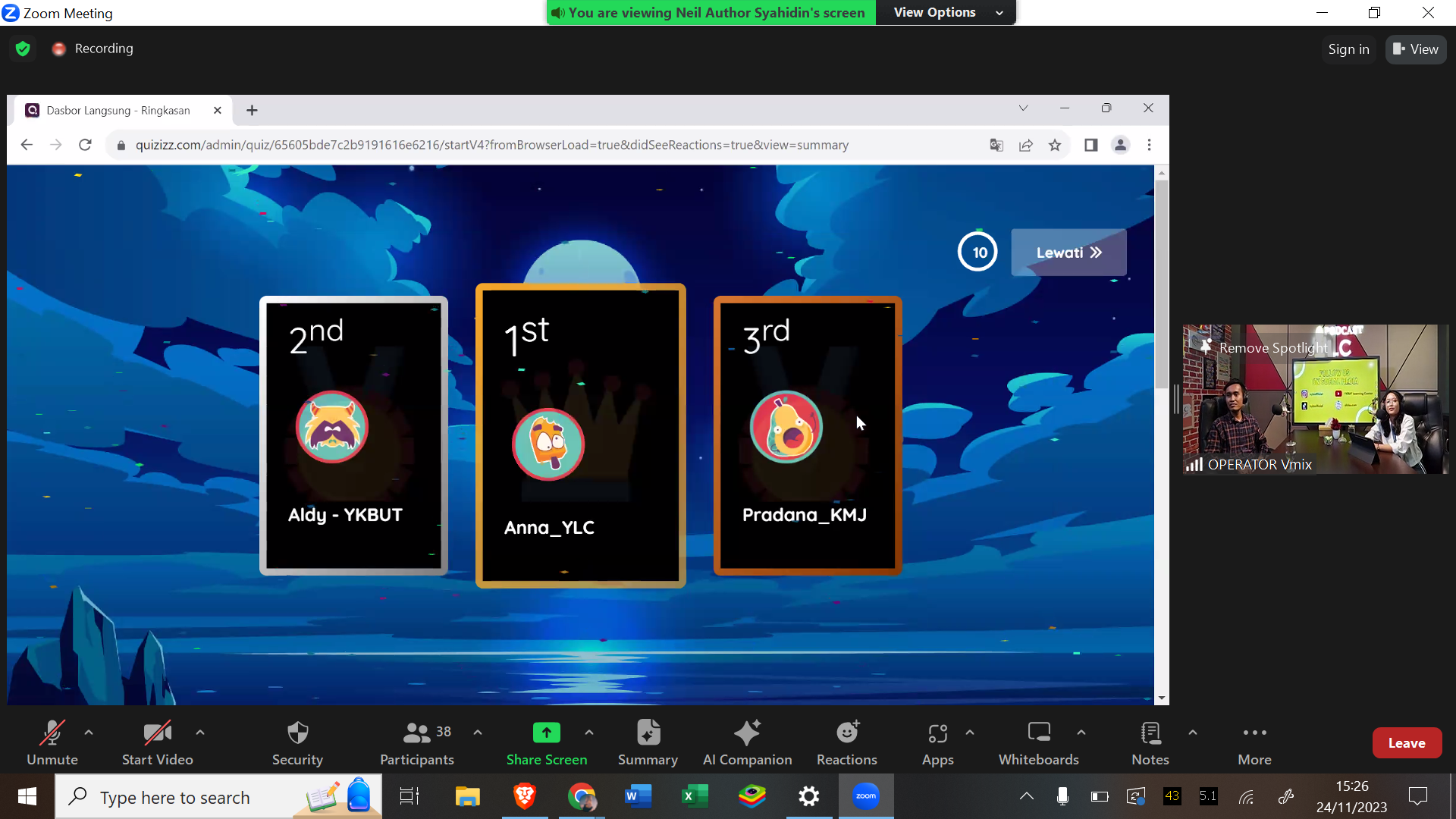Toggle Start Video camera

click(x=157, y=733)
